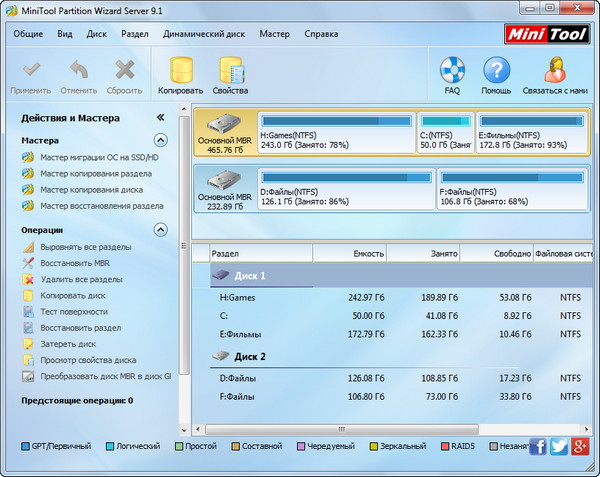Sort by the Емкость column header
Image resolution: width=600 pixels, height=477 pixels.
[350, 253]
